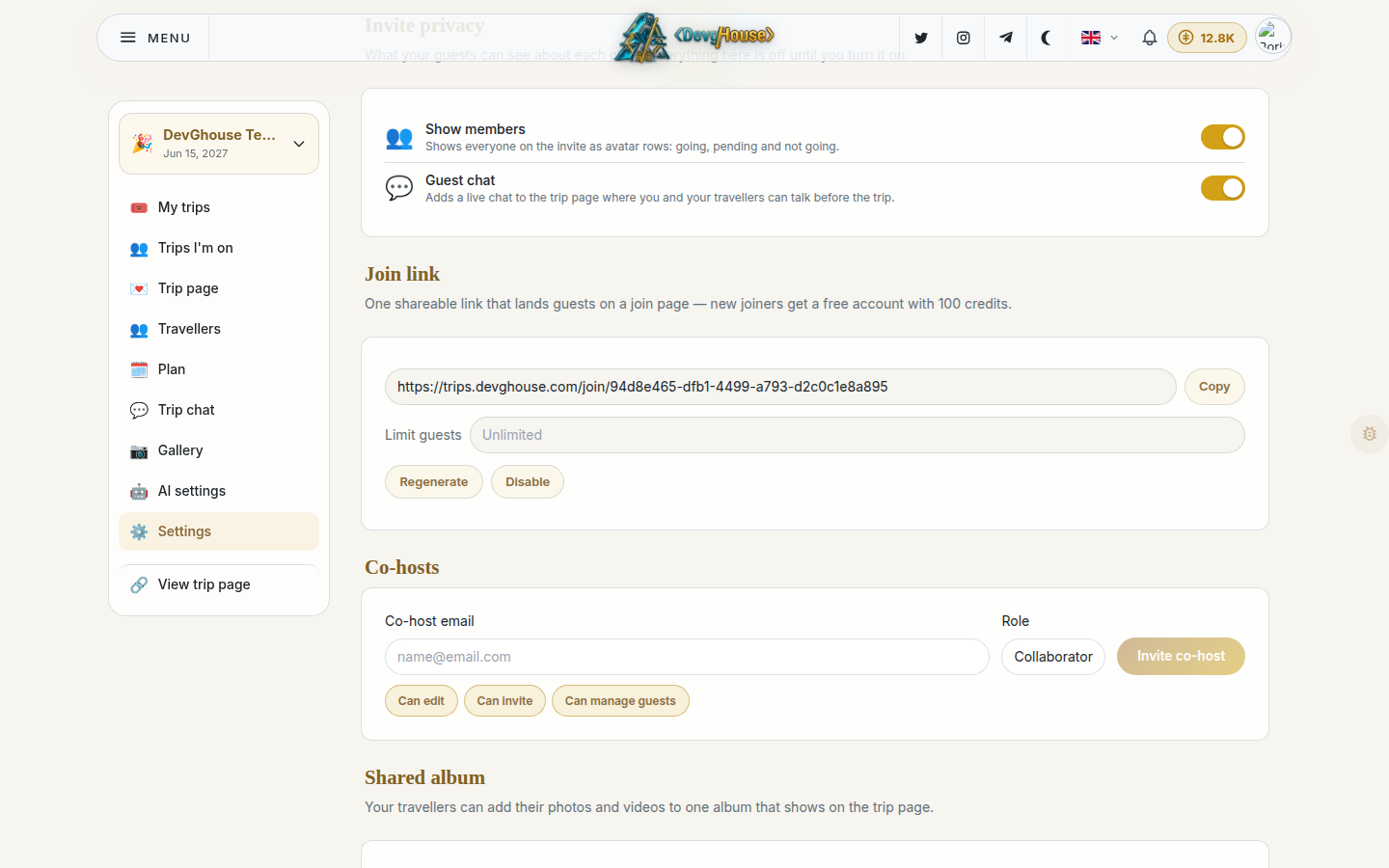The image size is (1389, 868).
Task: Open the Gallery section
Action: [219, 450]
